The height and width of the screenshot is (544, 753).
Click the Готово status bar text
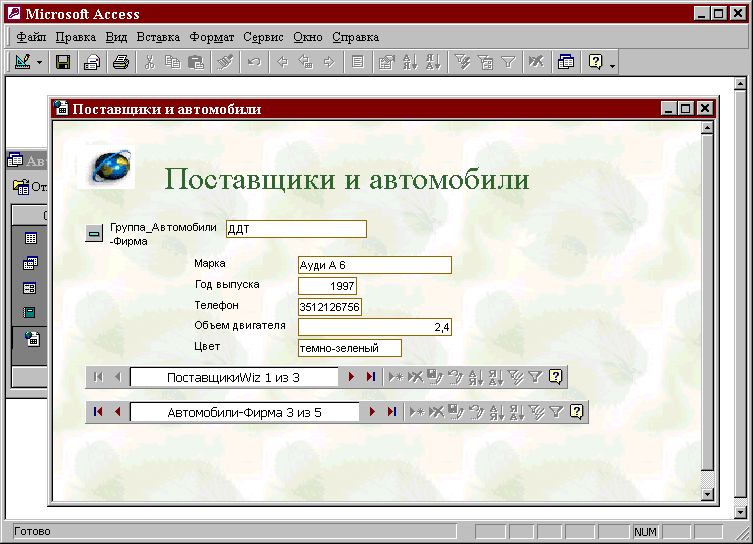(x=32, y=531)
